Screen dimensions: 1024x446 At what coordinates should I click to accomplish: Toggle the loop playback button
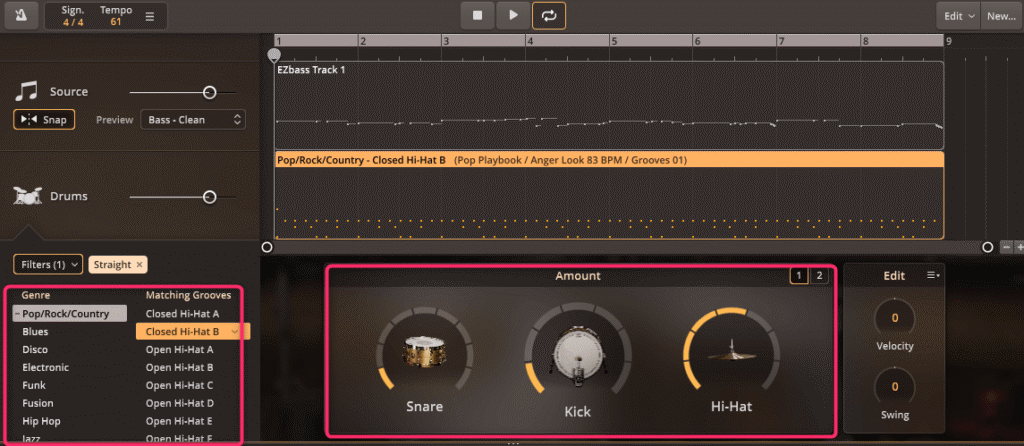(x=547, y=15)
